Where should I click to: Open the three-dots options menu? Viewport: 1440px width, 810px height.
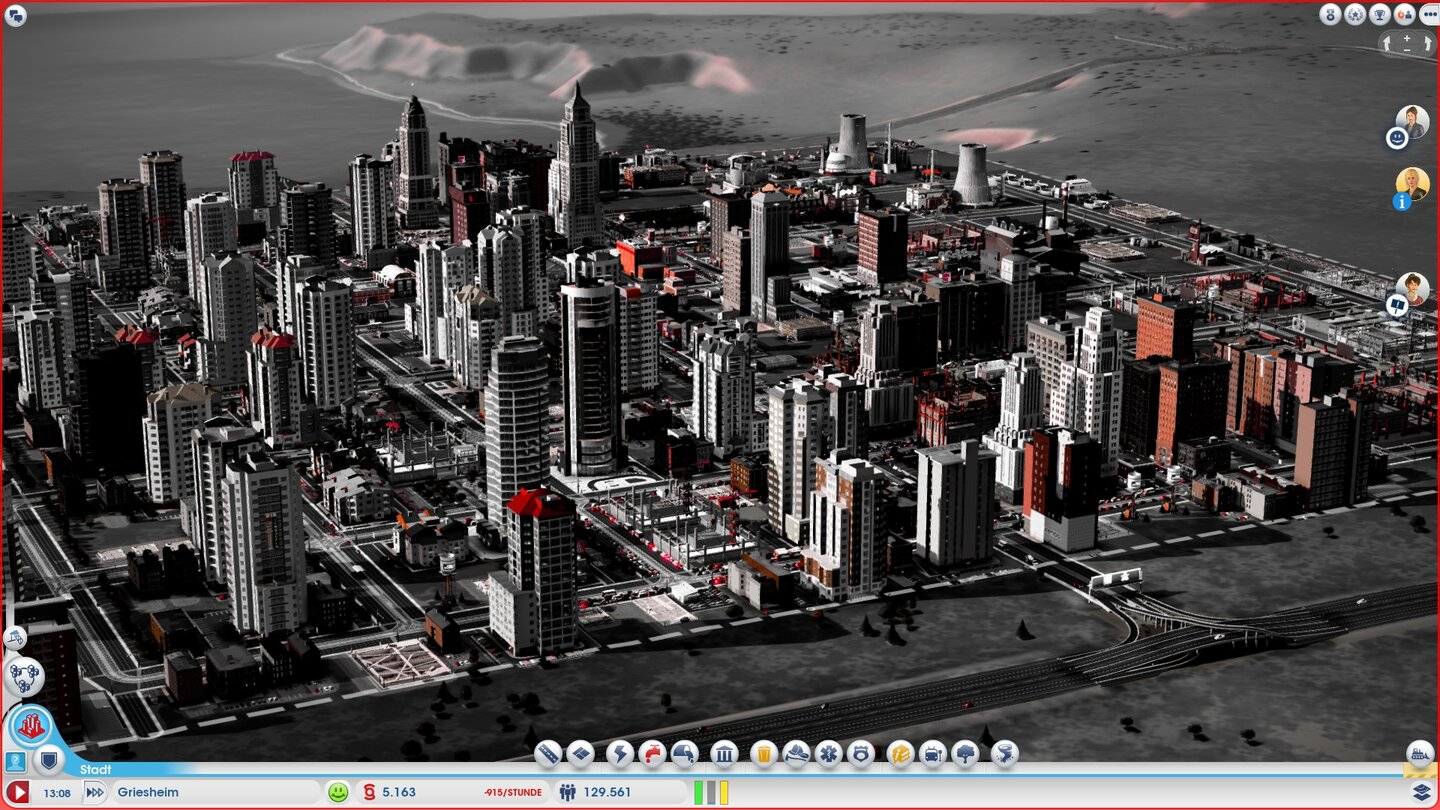1429,14
